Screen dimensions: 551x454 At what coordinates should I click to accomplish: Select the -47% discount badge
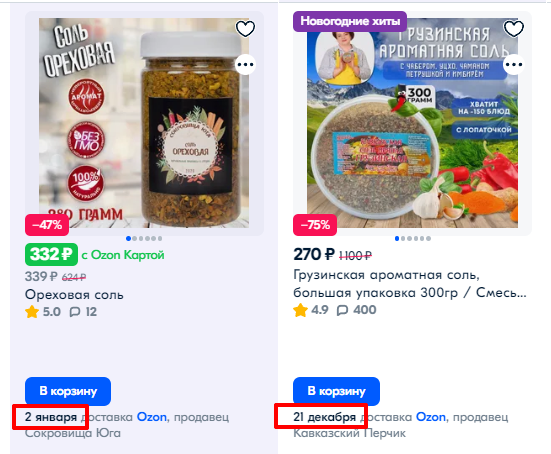coord(47,225)
